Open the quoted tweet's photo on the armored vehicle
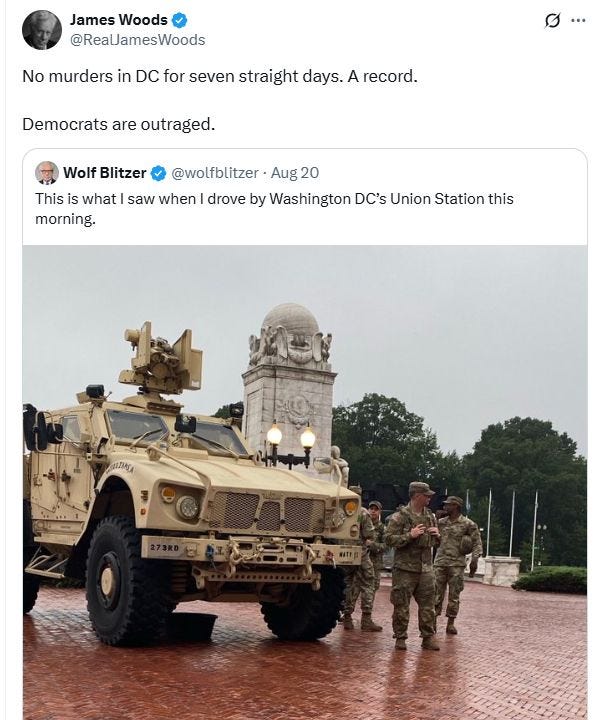This screenshot has height=720, width=602. click(x=193, y=487)
